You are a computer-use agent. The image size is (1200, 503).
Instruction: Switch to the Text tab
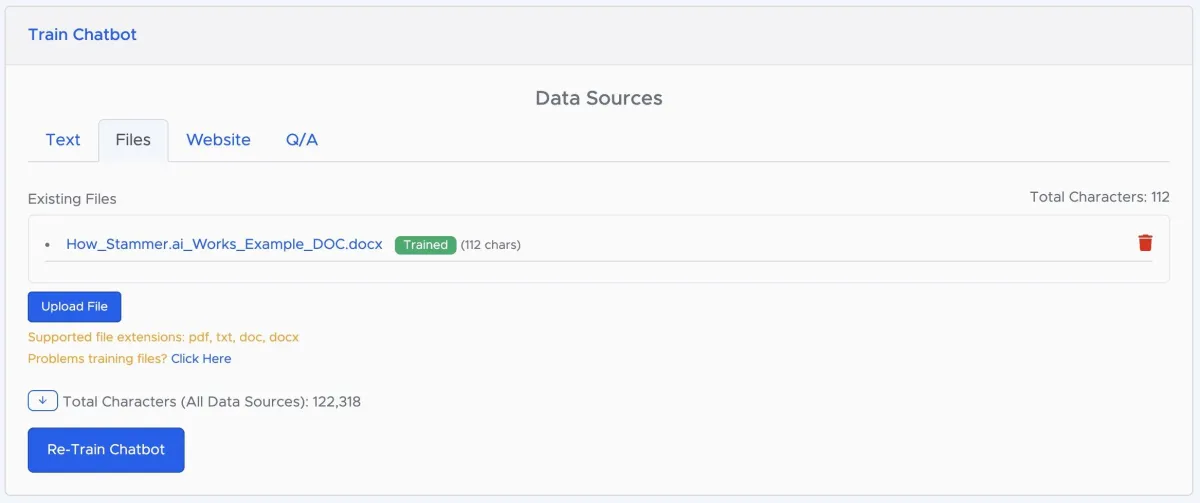(x=63, y=140)
